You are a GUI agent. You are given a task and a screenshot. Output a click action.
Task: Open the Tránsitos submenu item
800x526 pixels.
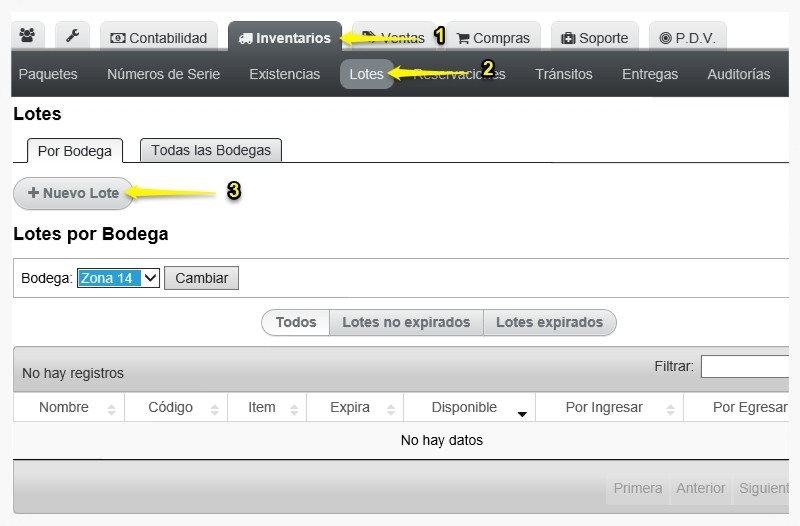pyautogui.click(x=564, y=74)
